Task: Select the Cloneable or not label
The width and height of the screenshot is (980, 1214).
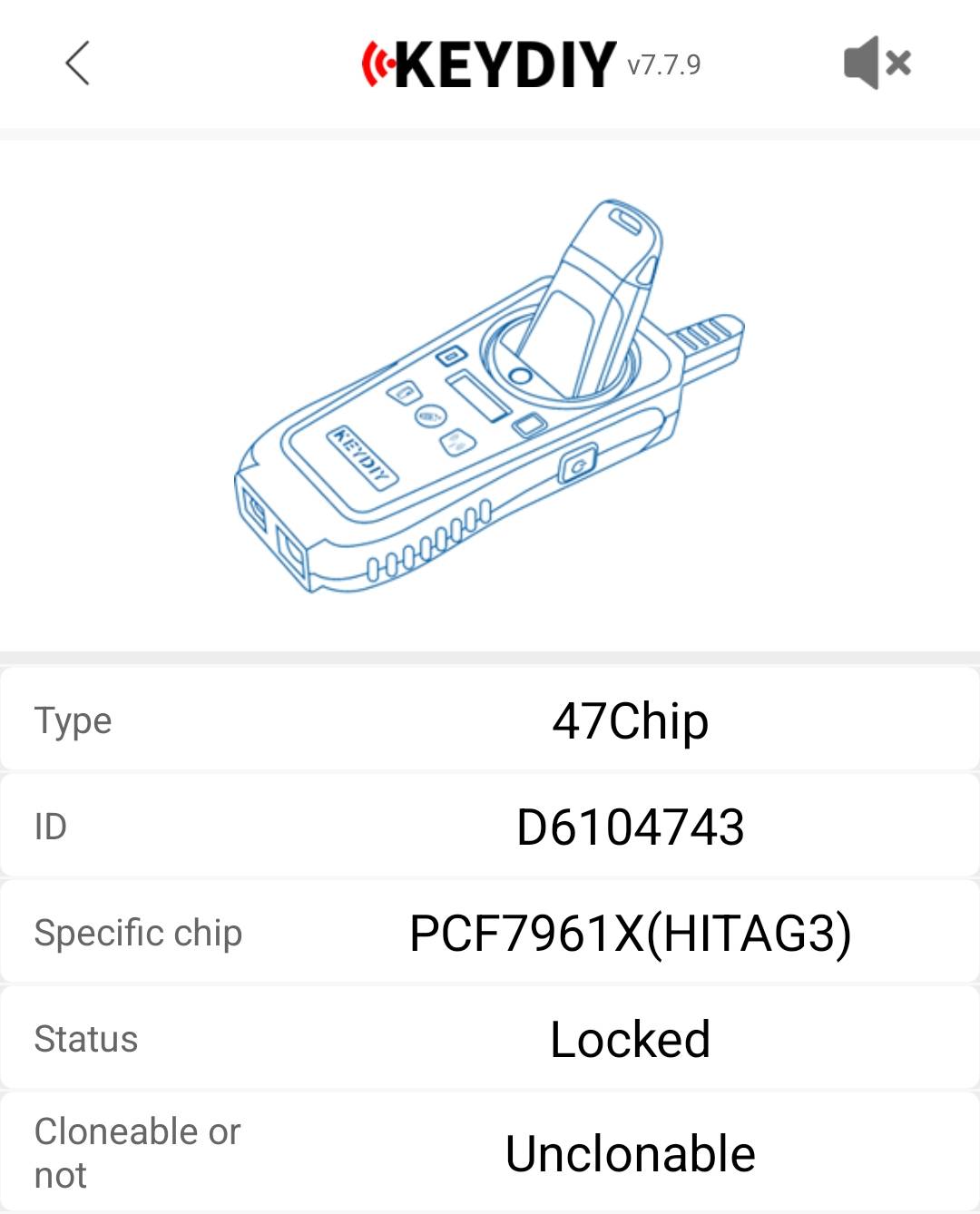Action: coord(137,1153)
